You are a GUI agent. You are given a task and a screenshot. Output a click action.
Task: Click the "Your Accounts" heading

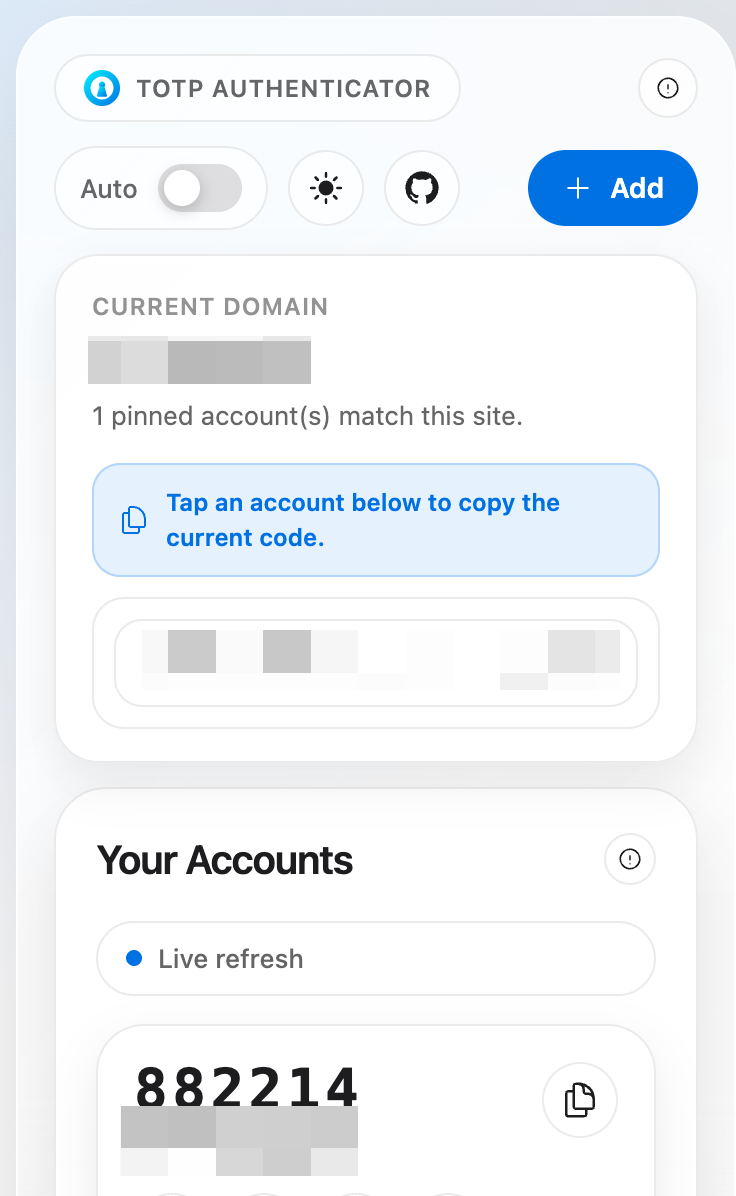[x=225, y=860]
